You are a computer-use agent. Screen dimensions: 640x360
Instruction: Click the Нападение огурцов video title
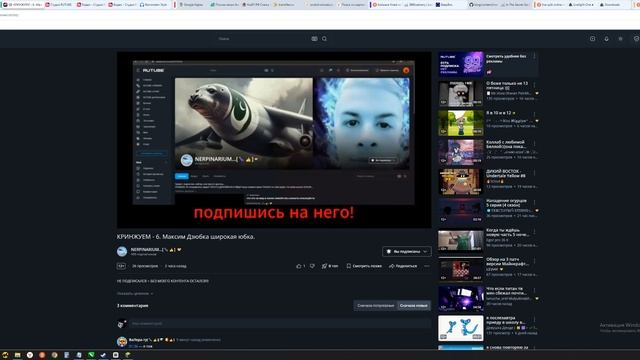(x=507, y=203)
